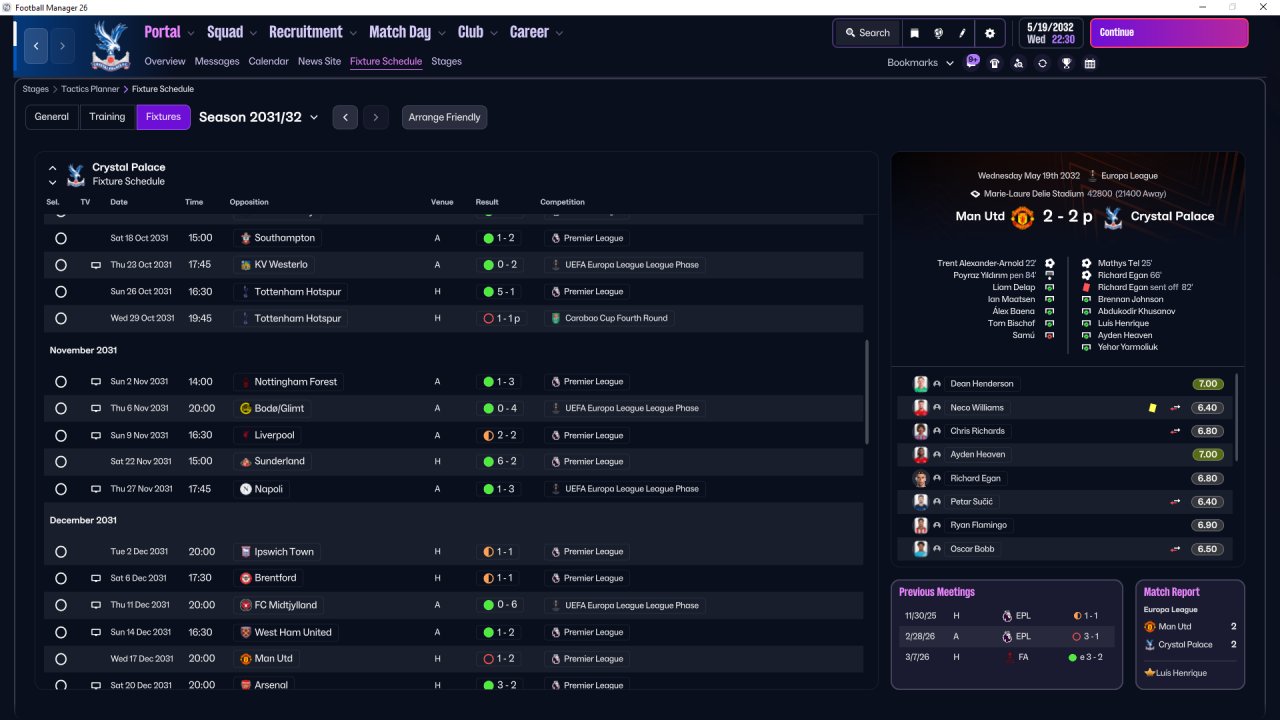The width and height of the screenshot is (1280, 720).
Task: Open the world globe icon in top bar
Action: tap(939, 33)
